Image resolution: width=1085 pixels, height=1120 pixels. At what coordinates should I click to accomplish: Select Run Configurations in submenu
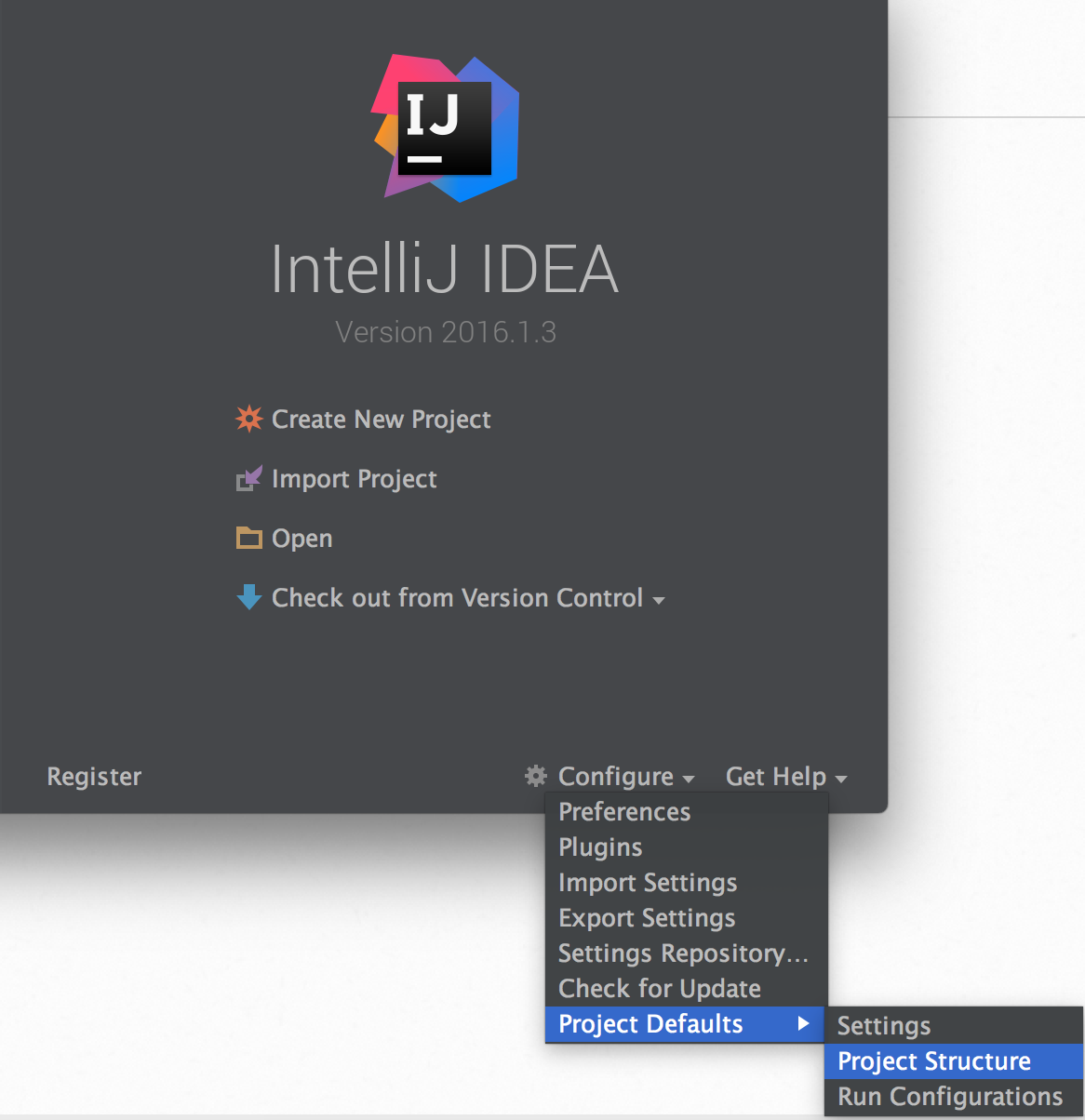point(954,1097)
